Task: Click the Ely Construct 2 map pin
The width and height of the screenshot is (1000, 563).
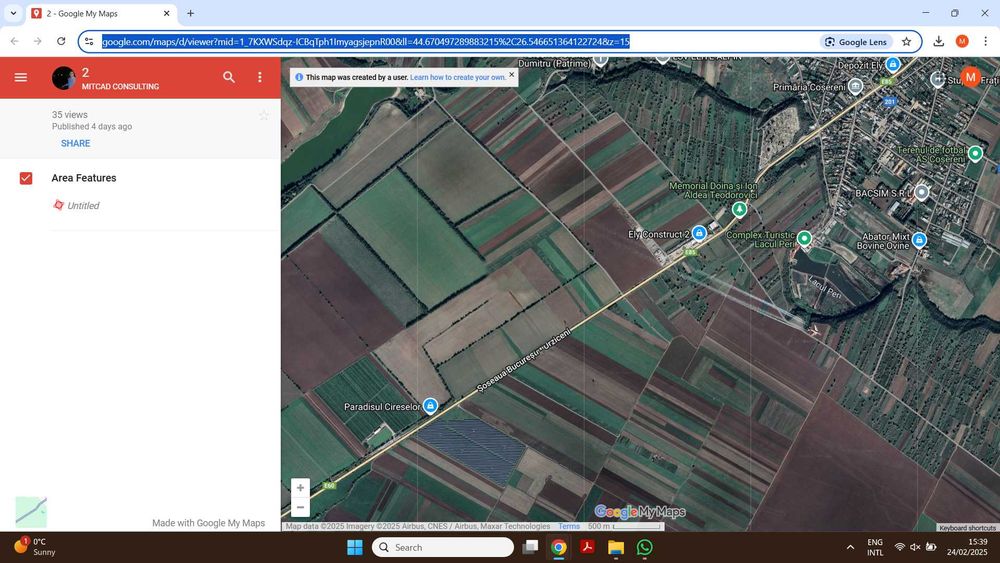Action: pos(699,233)
